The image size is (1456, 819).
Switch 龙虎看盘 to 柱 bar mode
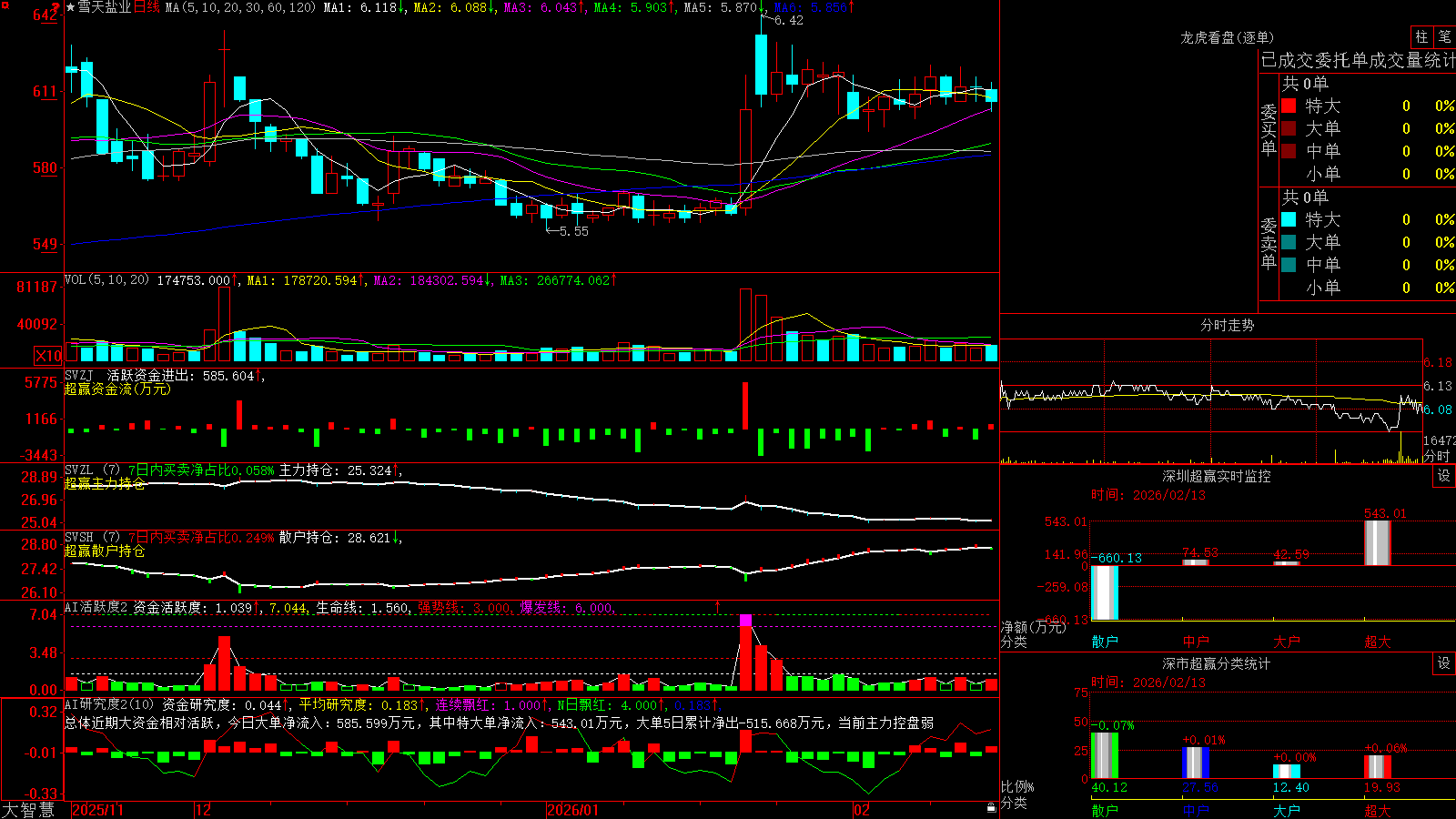click(x=1421, y=36)
